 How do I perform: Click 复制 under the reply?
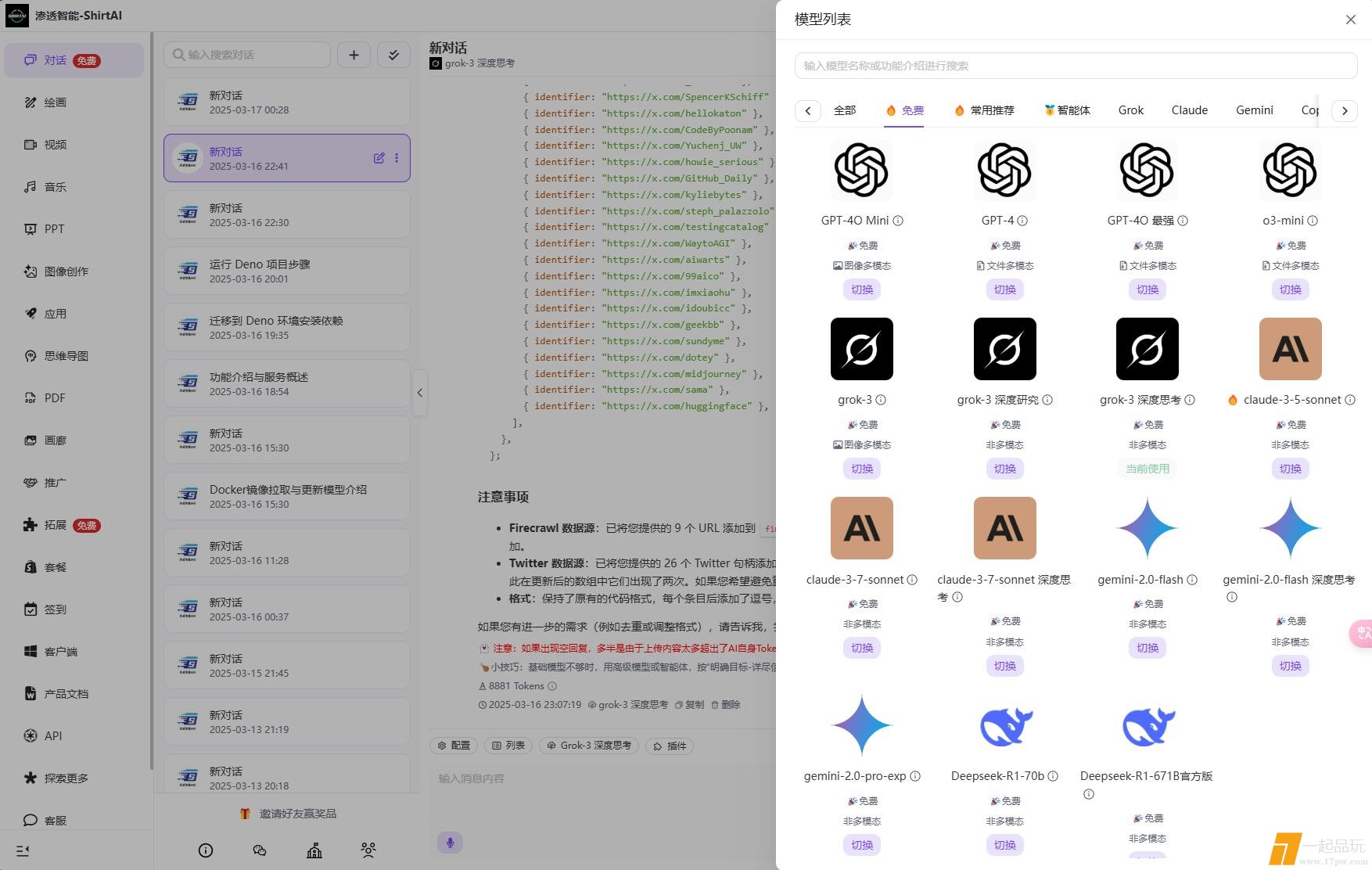(x=689, y=705)
